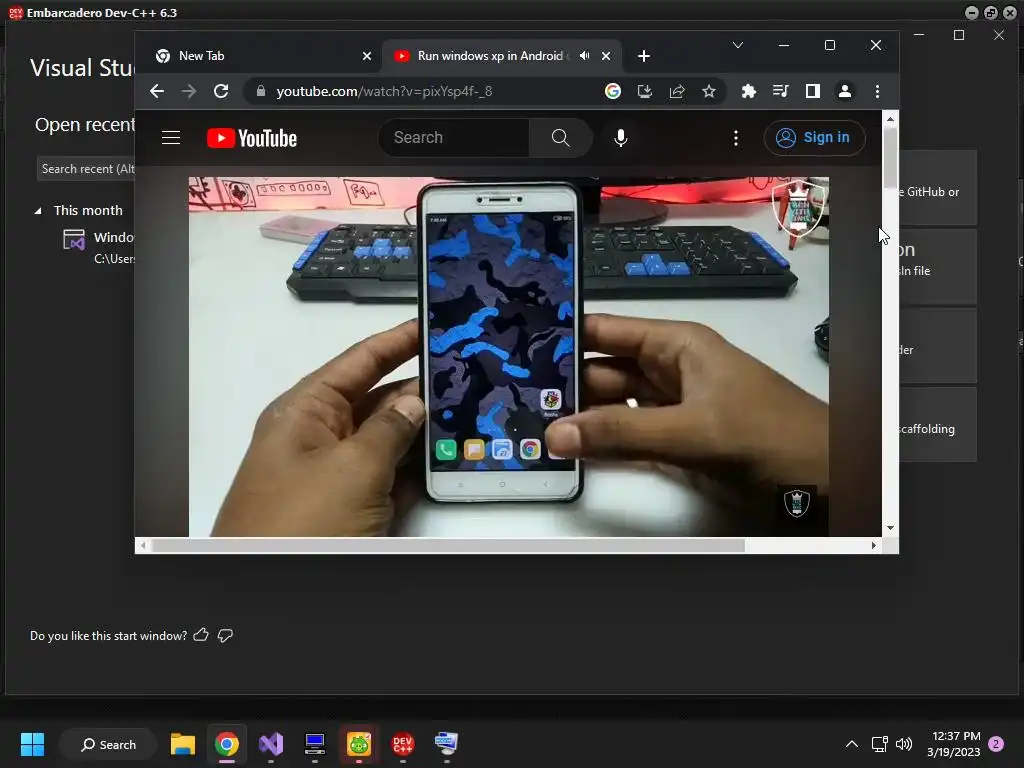Screen dimensions: 1024x768
Task: Click the horizontal scrollbar thumb
Action: point(448,545)
